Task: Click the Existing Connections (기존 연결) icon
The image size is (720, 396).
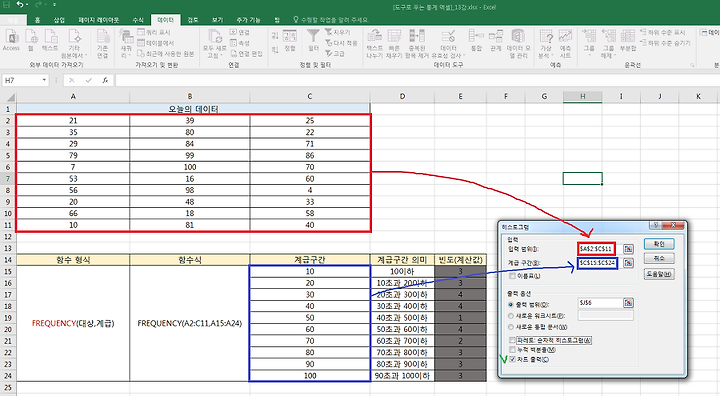Action: point(102,43)
